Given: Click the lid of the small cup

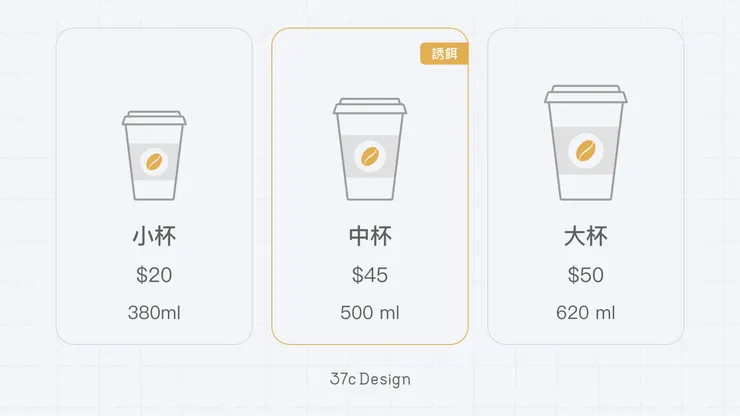Looking at the screenshot, I should point(154,118).
